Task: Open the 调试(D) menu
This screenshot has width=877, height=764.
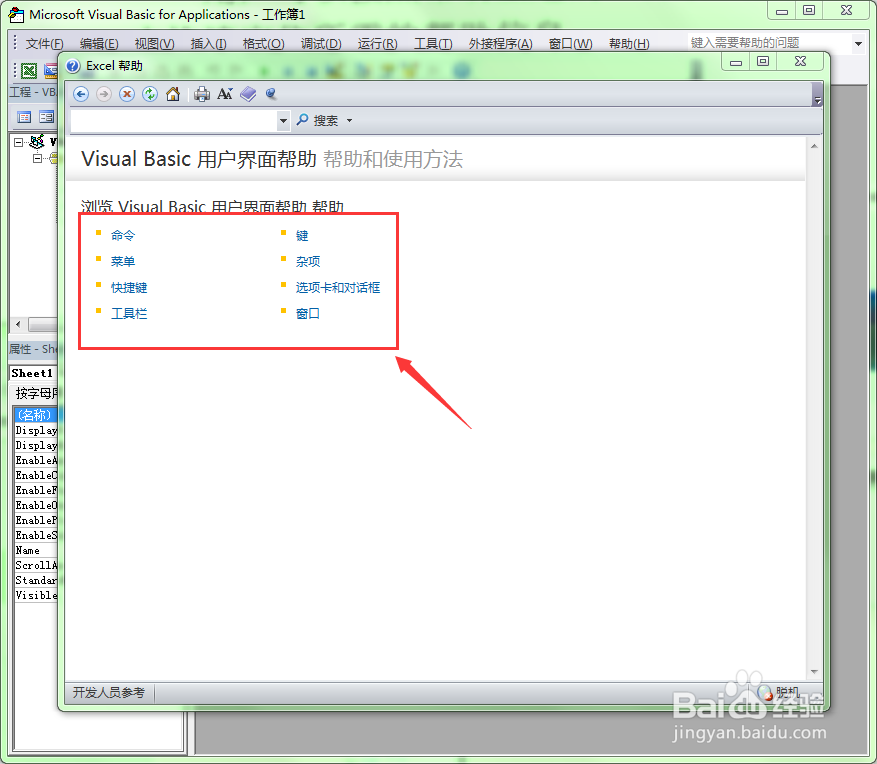Action: point(321,44)
